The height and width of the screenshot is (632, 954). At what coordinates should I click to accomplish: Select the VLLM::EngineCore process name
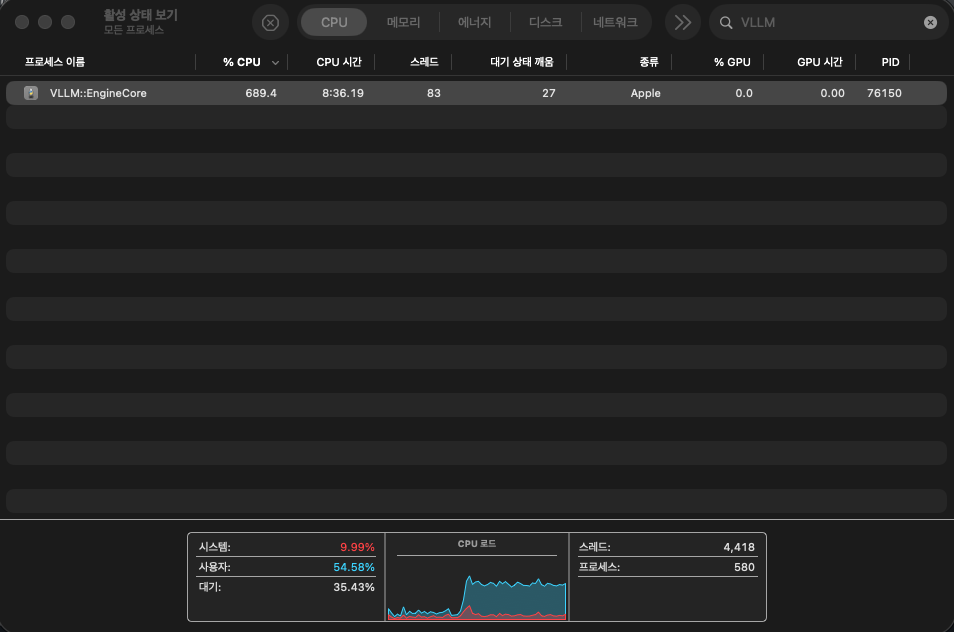(x=98, y=93)
